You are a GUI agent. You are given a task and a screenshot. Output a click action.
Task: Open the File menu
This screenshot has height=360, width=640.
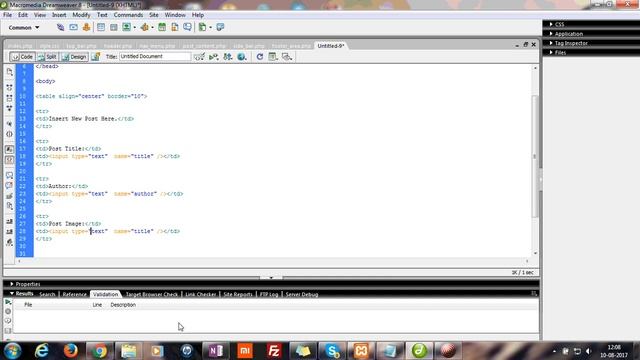[x=7, y=15]
